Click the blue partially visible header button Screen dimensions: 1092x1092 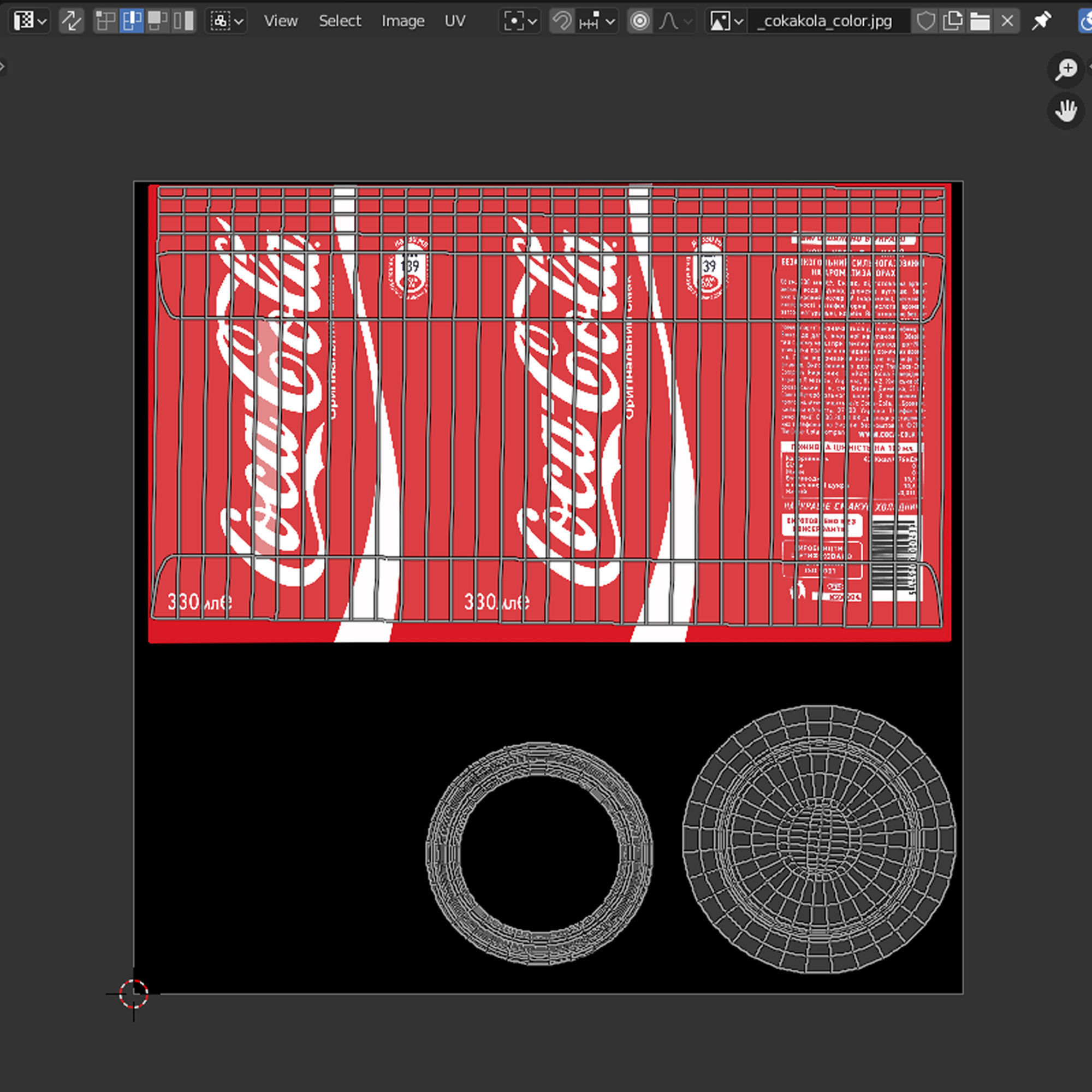(1085, 21)
